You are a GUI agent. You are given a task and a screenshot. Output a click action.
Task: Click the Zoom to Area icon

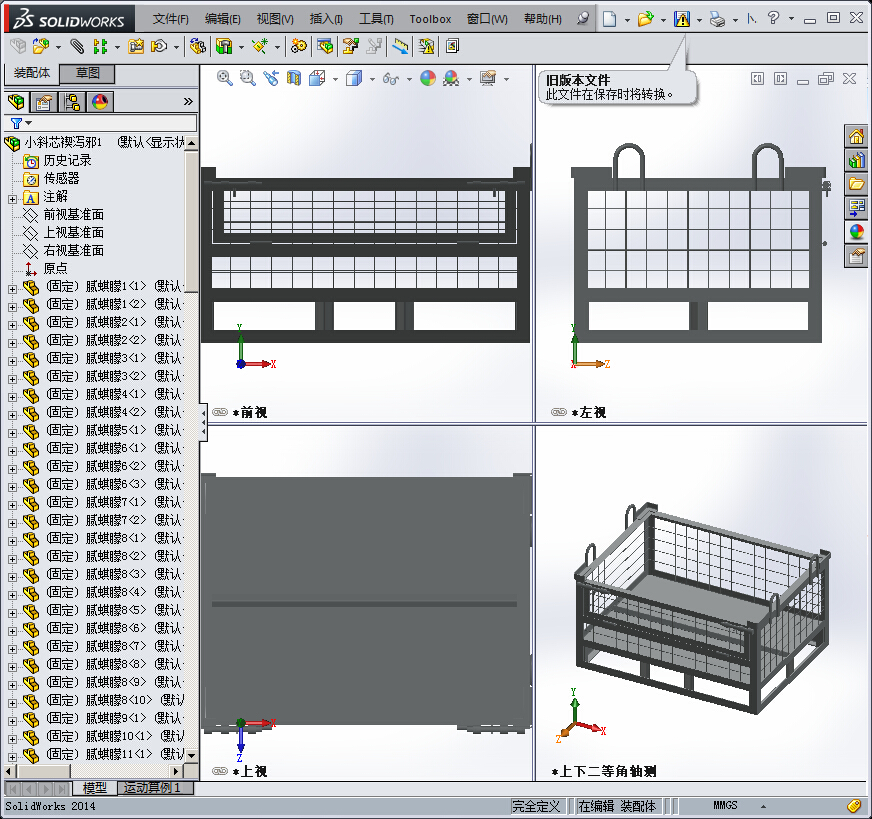tap(247, 78)
